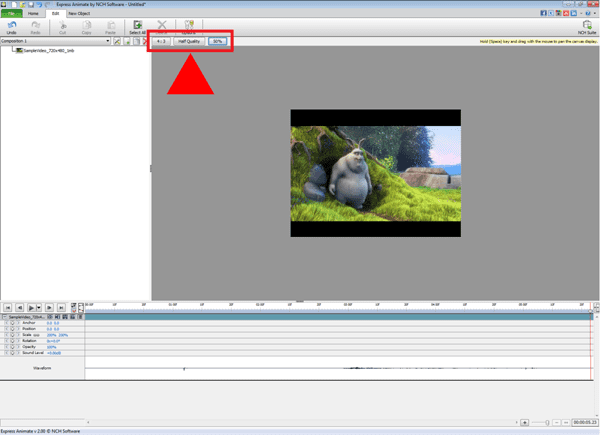Click the Cut scissors icon
This screenshot has width=600, height=435.
pyautogui.click(x=62, y=27)
